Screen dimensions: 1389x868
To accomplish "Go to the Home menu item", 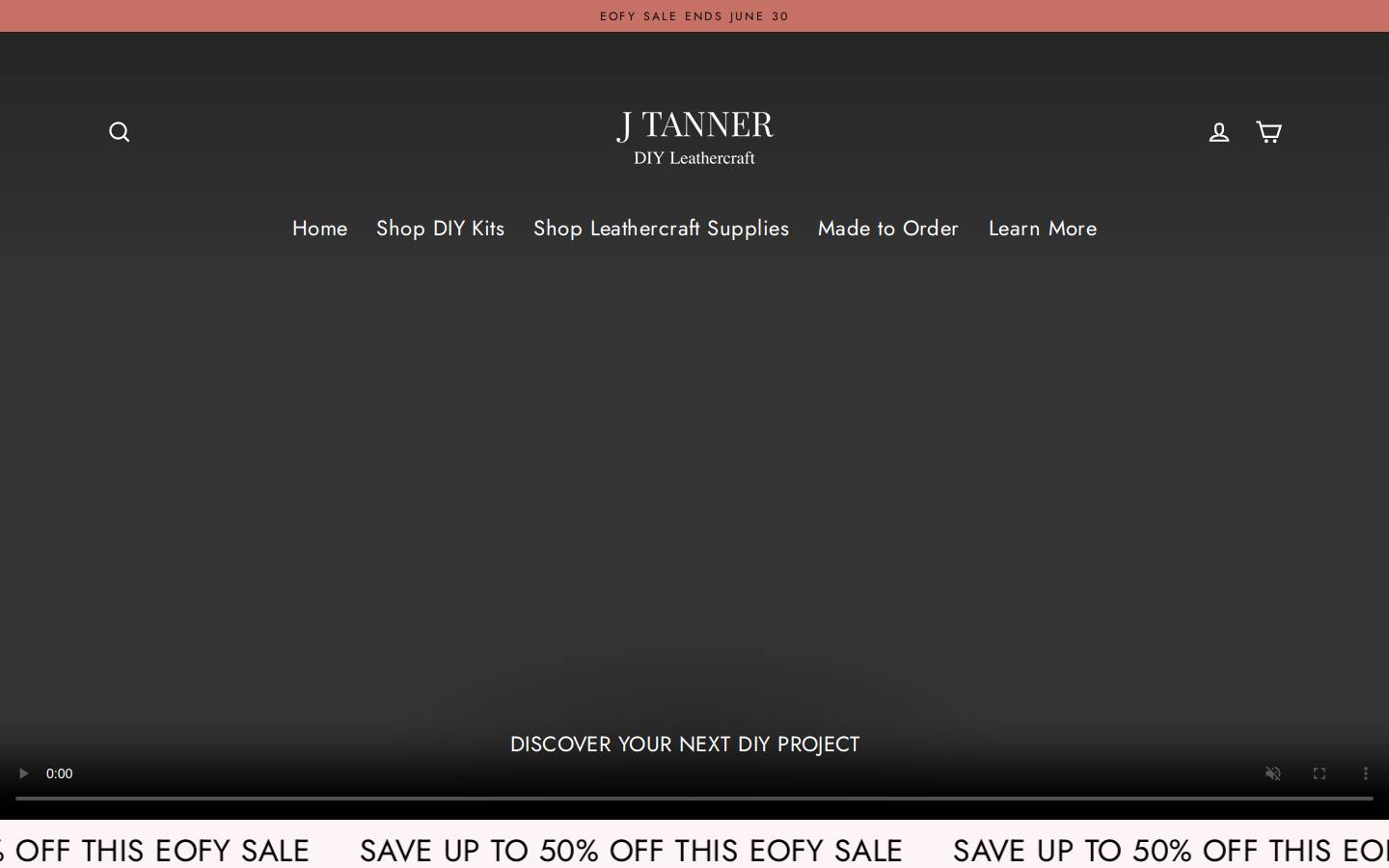I will click(320, 229).
